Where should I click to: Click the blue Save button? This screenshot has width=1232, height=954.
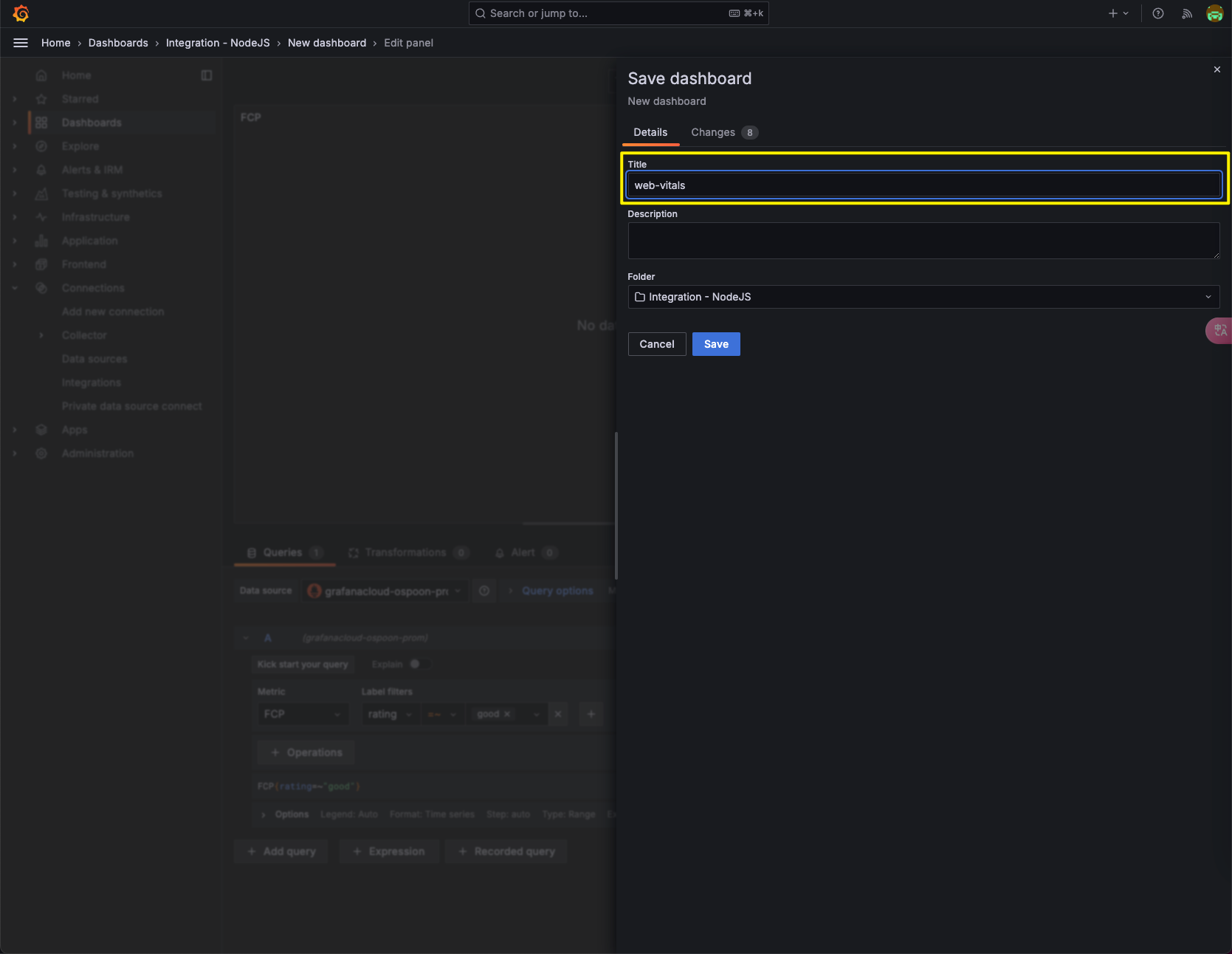pyautogui.click(x=716, y=344)
